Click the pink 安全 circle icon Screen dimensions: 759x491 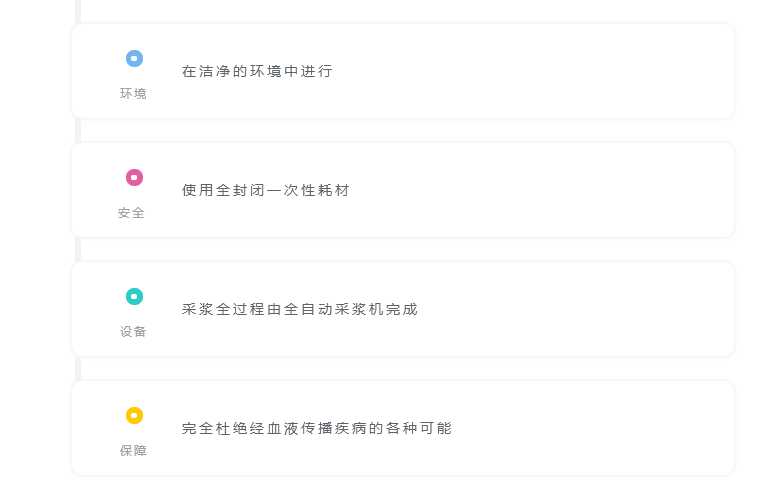(x=135, y=178)
